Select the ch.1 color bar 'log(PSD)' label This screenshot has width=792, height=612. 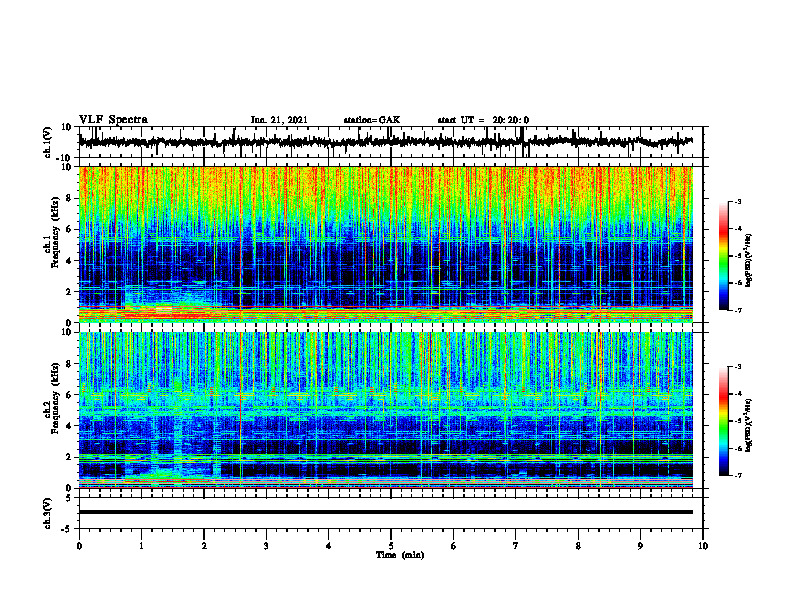pos(749,261)
